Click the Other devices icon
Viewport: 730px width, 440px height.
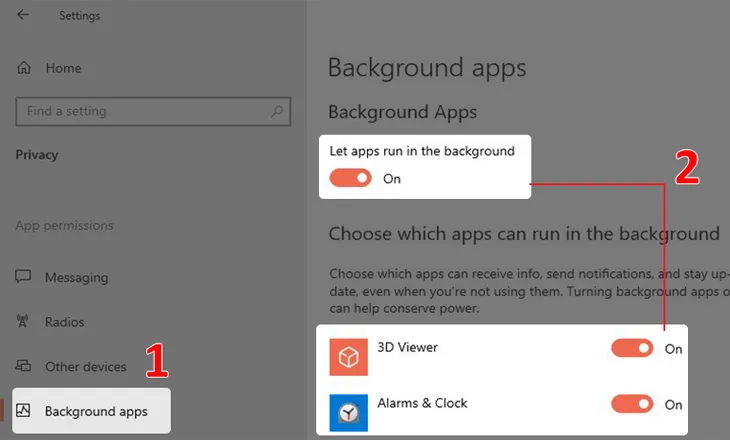click(x=25, y=367)
